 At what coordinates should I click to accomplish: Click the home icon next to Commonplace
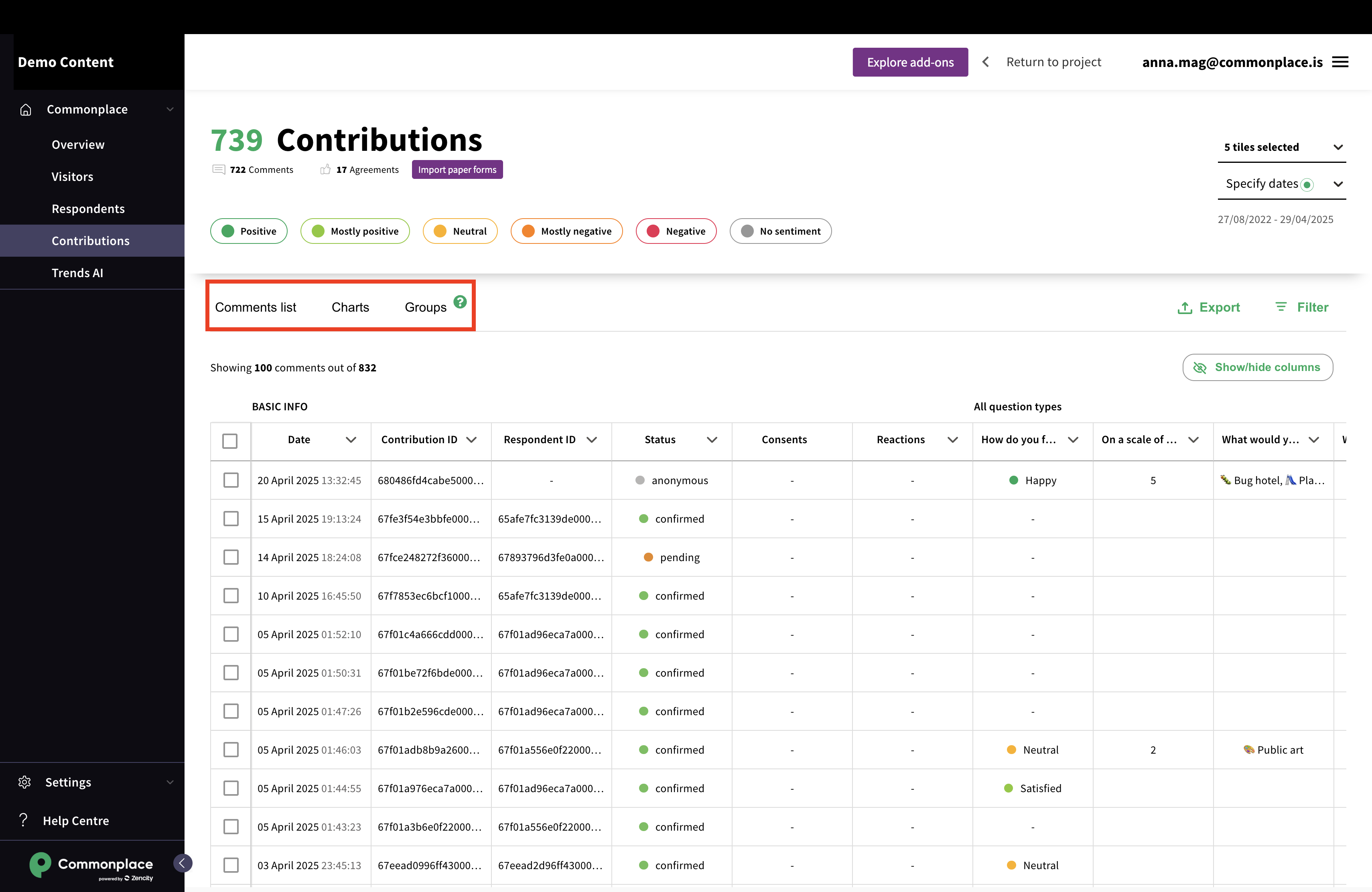pyautogui.click(x=25, y=109)
